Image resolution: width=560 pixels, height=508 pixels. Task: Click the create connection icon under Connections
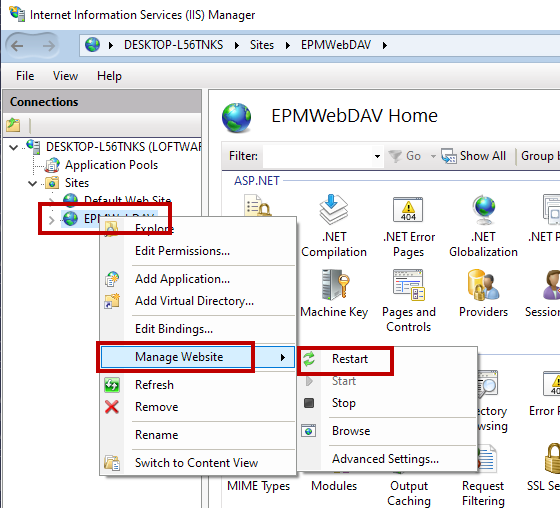13,125
